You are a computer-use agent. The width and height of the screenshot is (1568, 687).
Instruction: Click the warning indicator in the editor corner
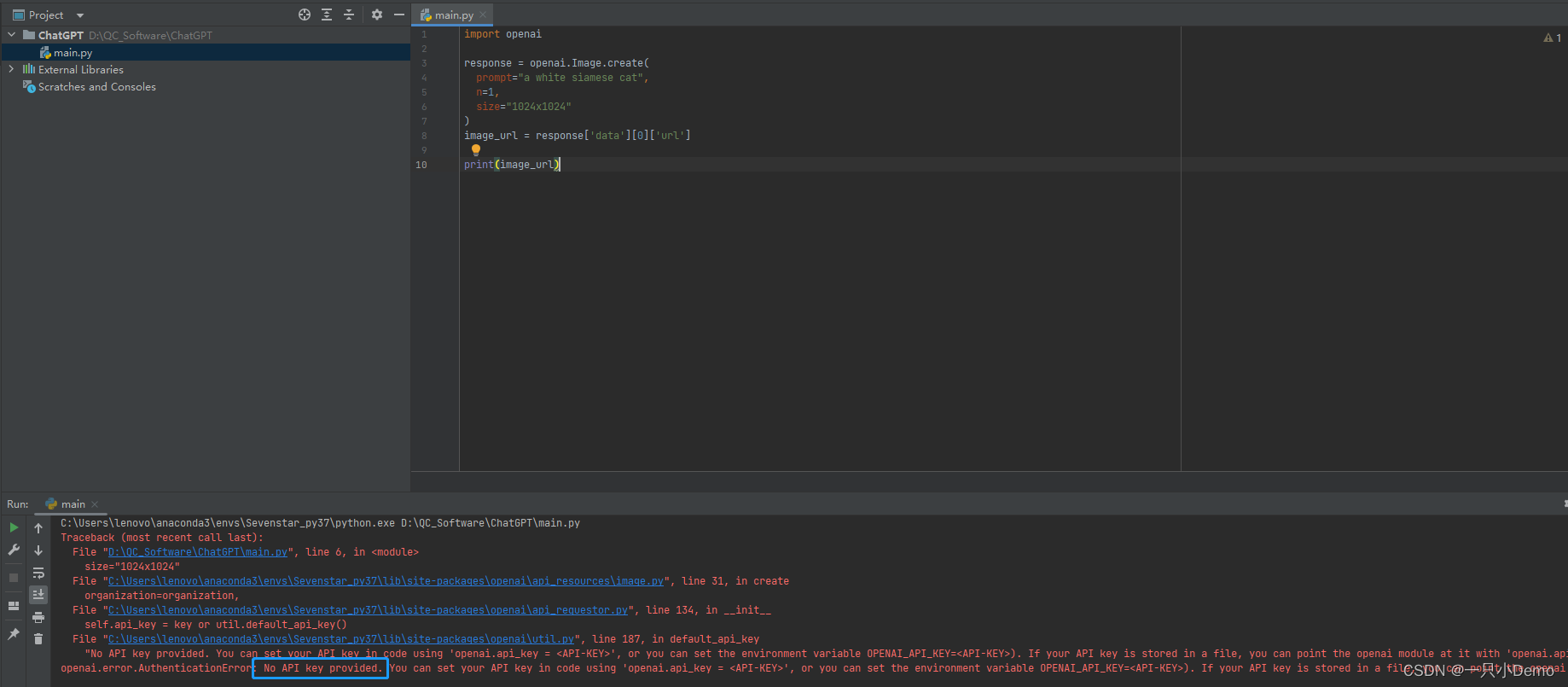(1552, 38)
